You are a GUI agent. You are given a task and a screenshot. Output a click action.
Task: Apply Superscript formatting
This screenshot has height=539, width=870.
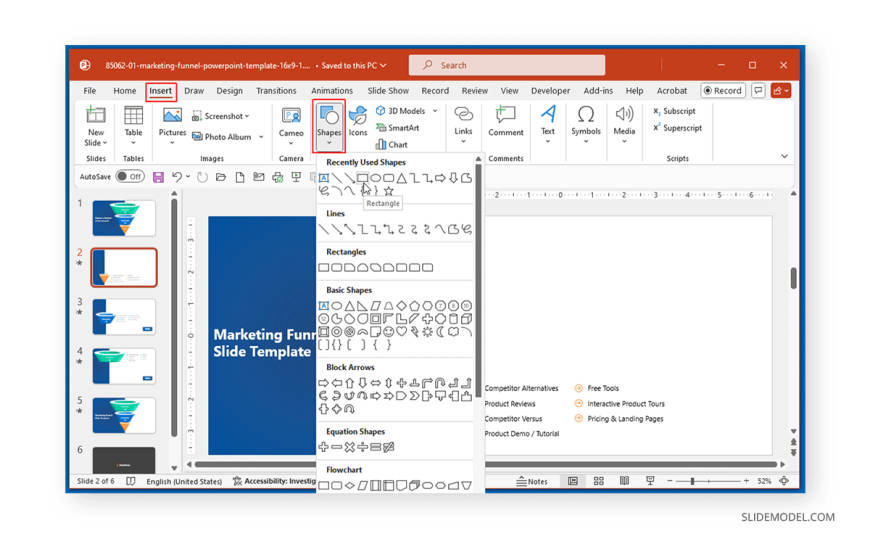[677, 128]
